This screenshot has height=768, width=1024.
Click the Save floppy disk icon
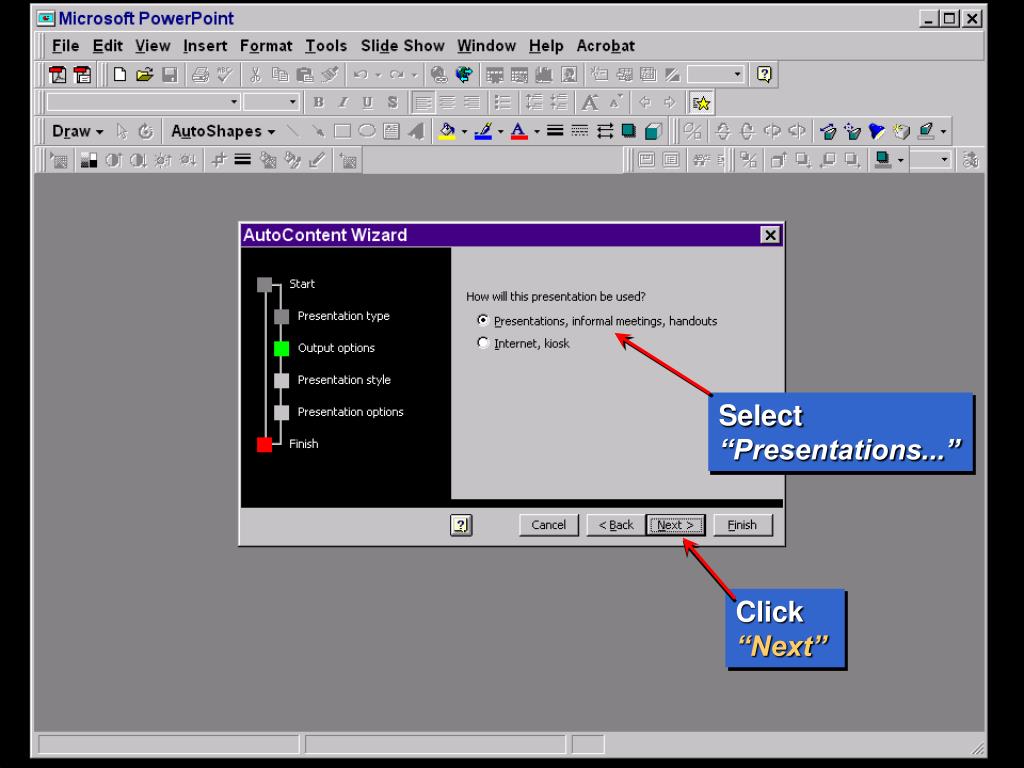coord(170,74)
